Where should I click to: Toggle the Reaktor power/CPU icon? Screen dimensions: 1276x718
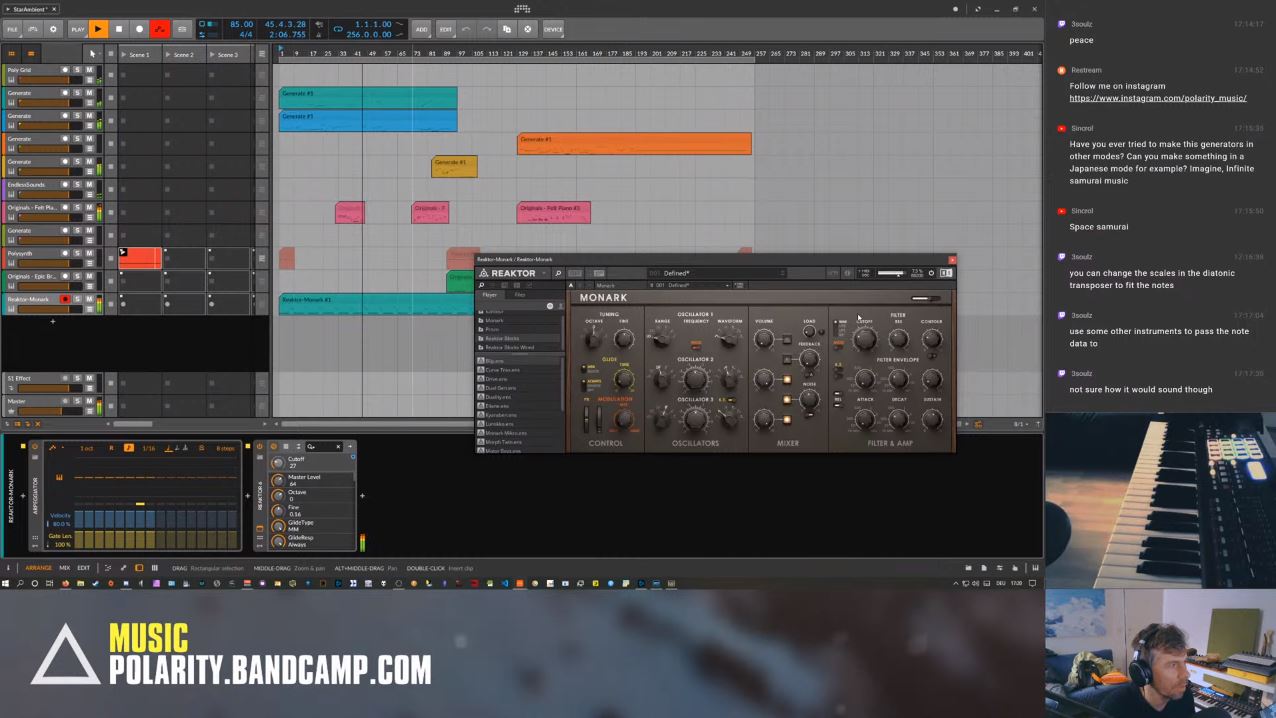click(931, 273)
